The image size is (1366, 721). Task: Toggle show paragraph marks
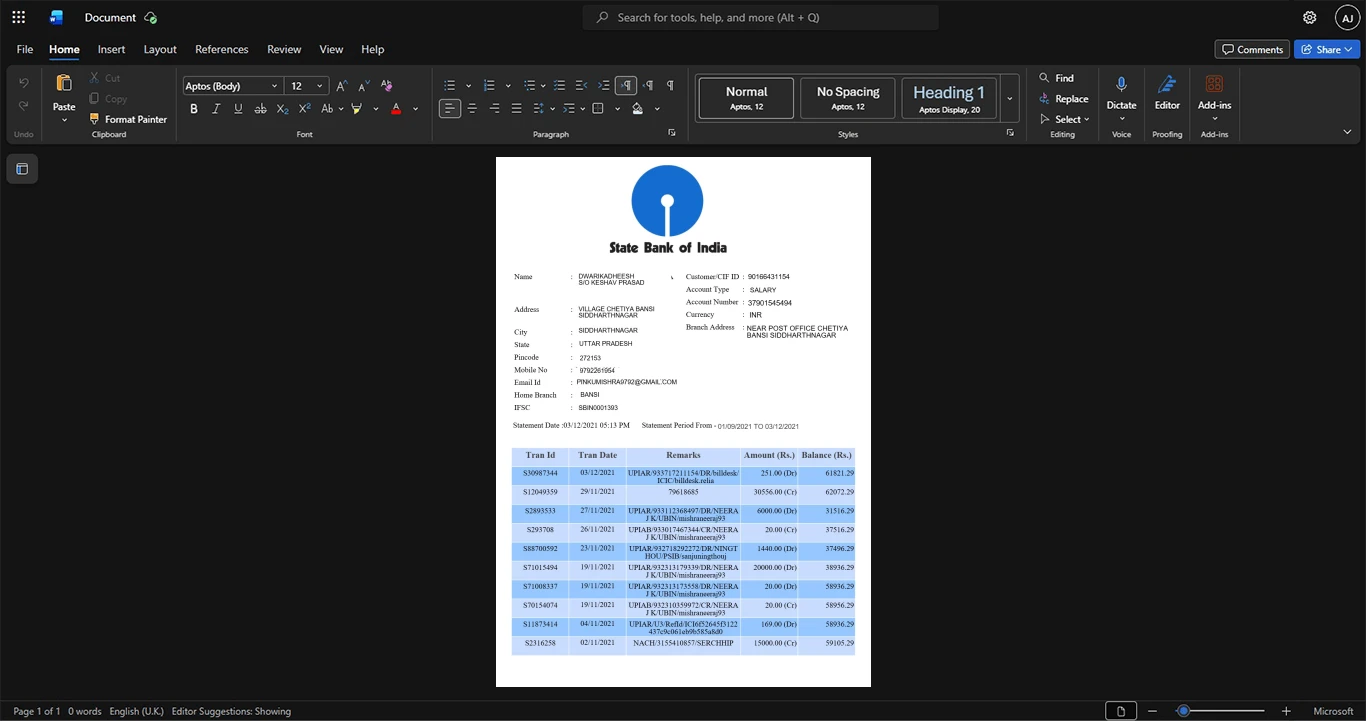tap(670, 86)
